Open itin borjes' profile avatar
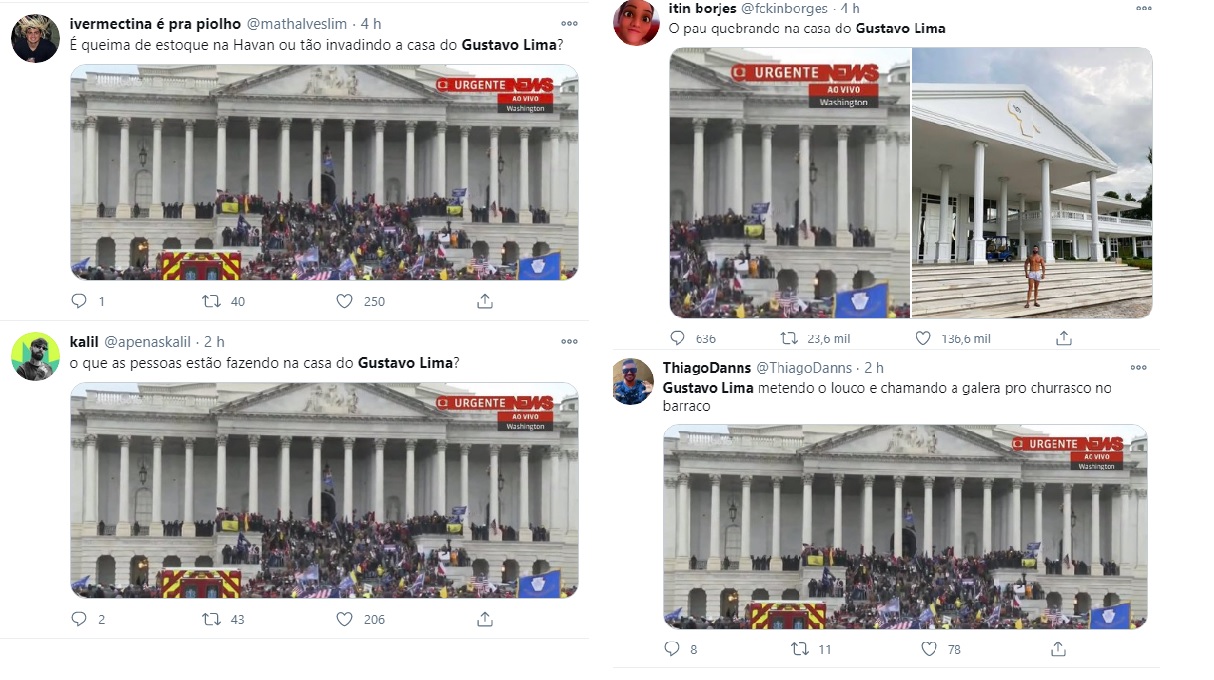 (x=635, y=22)
